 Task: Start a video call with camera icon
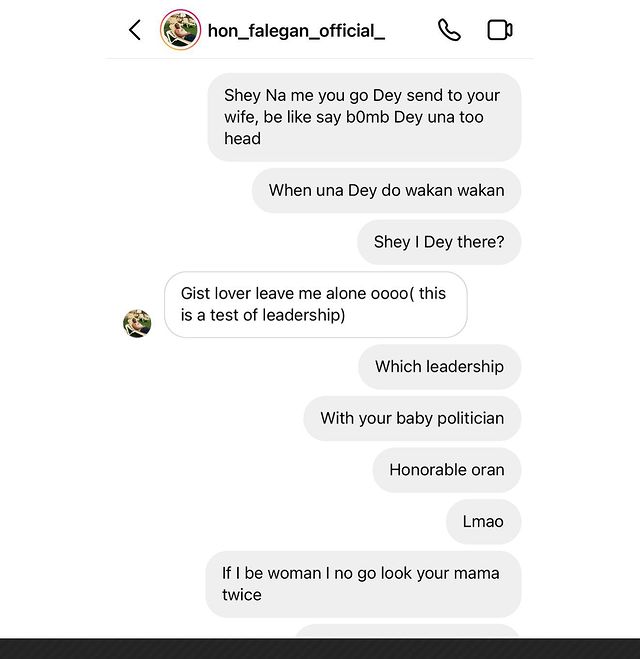(x=500, y=30)
